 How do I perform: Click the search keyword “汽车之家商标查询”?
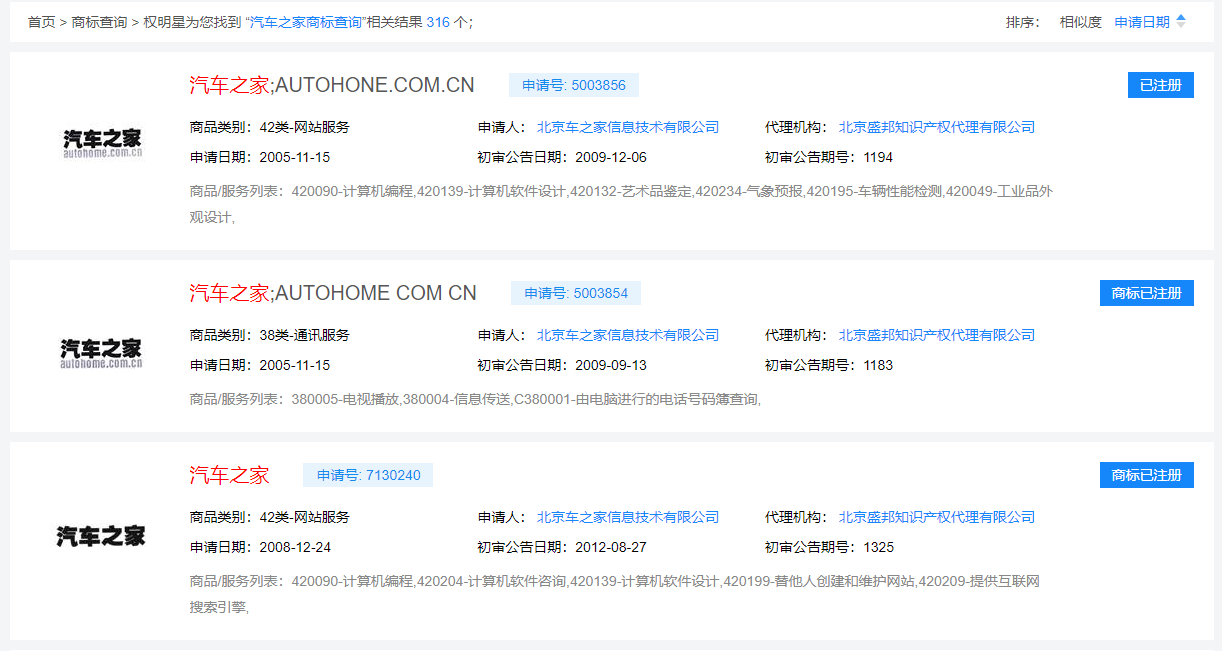tap(305, 22)
